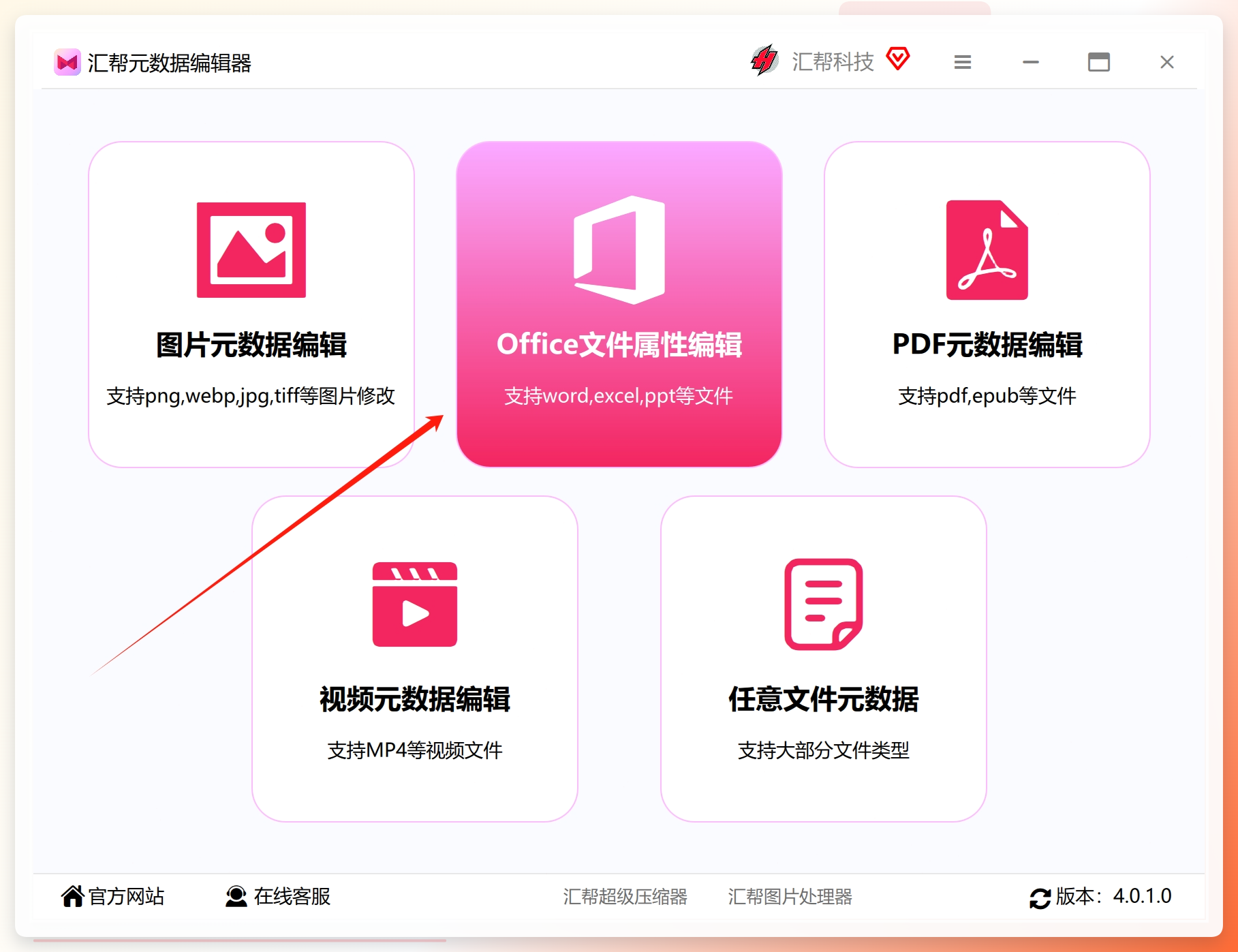The height and width of the screenshot is (952, 1238).
Task: Open 任意文件元数据 card title
Action: coord(824,699)
